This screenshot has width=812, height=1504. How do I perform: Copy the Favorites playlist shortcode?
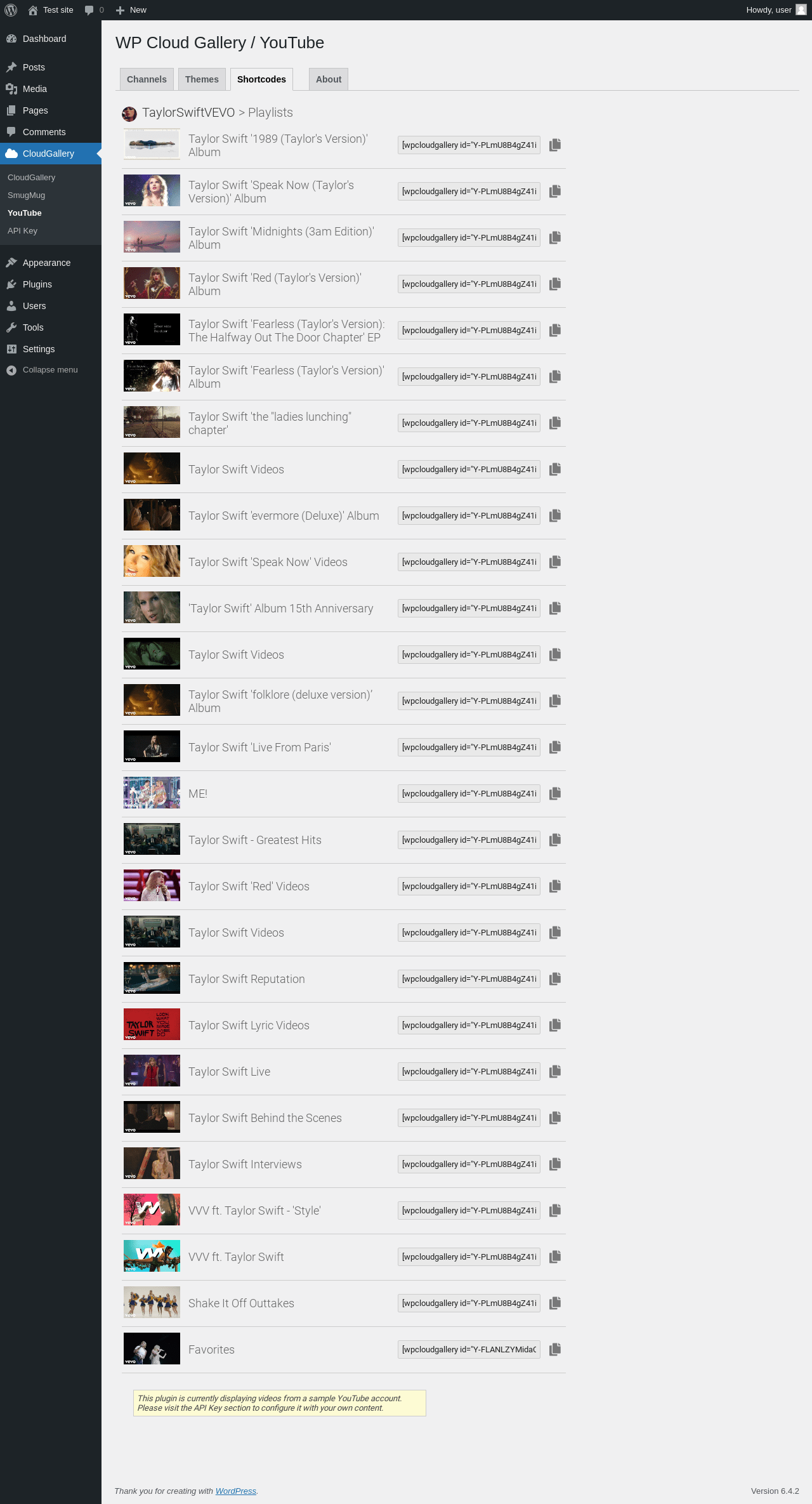point(555,1350)
